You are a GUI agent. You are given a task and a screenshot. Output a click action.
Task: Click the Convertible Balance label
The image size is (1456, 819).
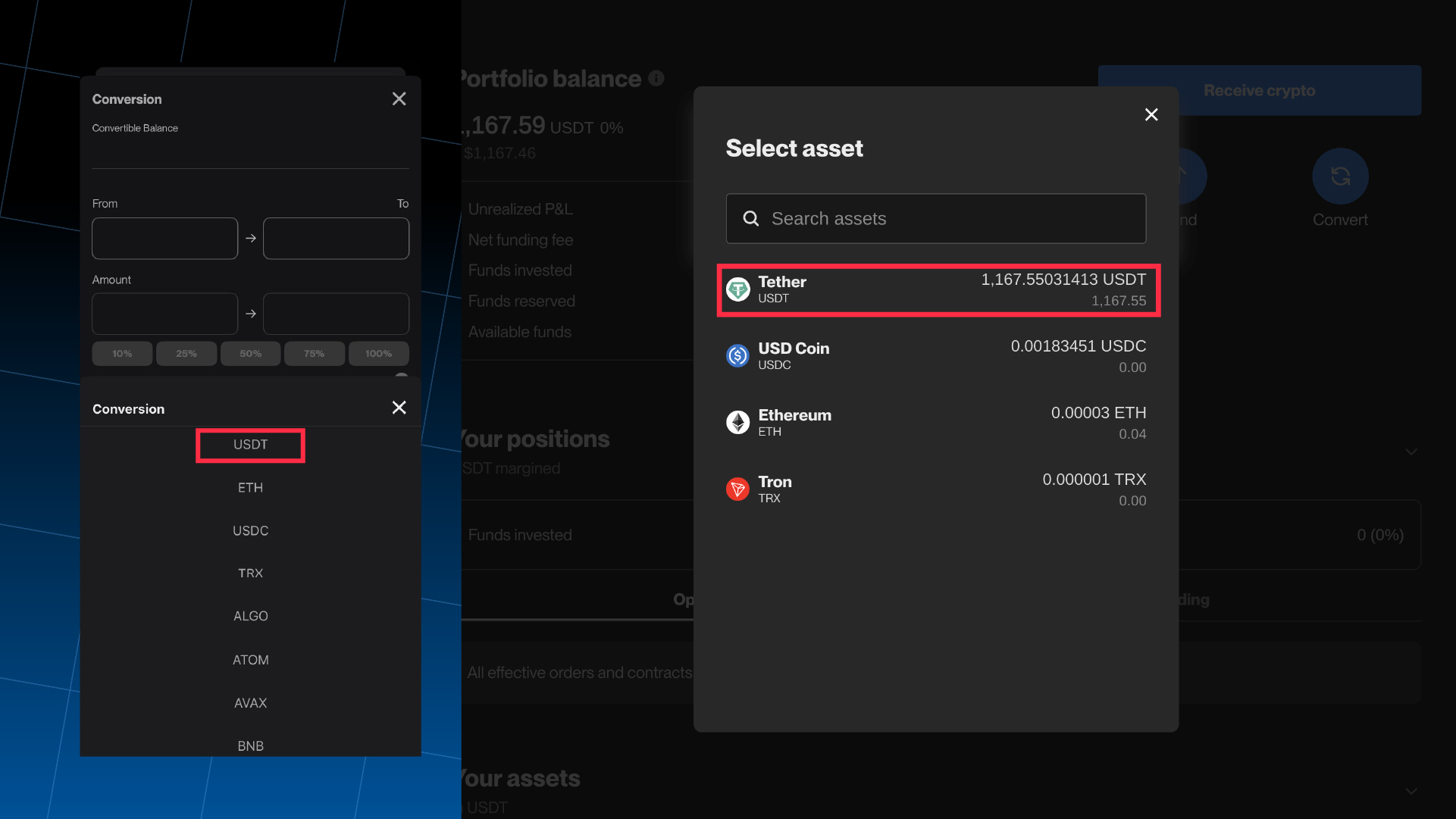pyautogui.click(x=135, y=129)
